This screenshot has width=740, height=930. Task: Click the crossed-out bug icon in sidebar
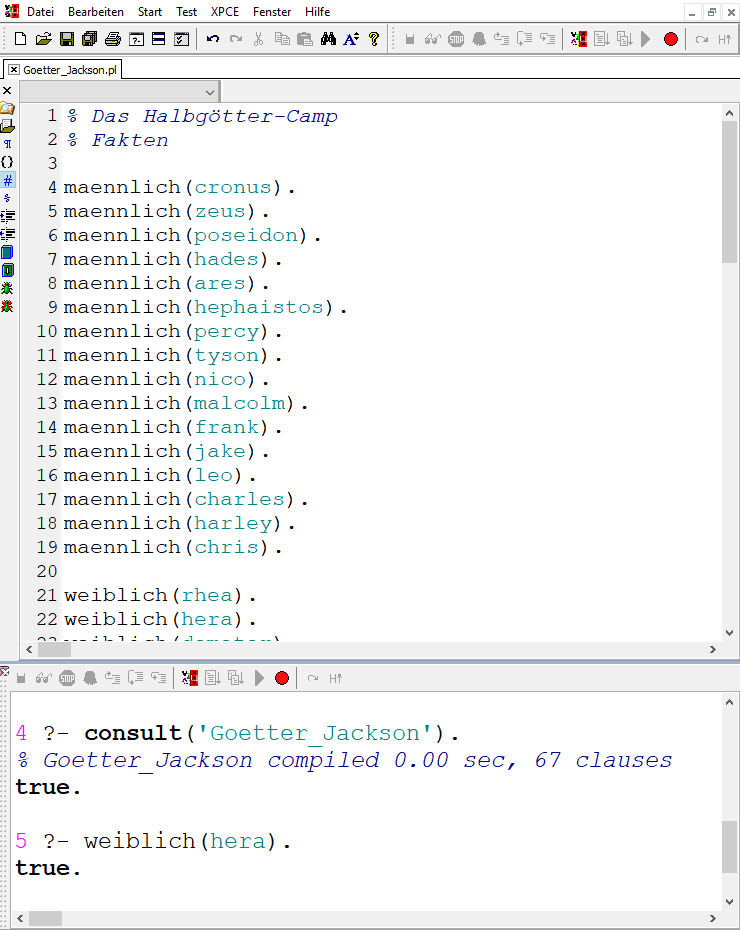(x=7, y=307)
